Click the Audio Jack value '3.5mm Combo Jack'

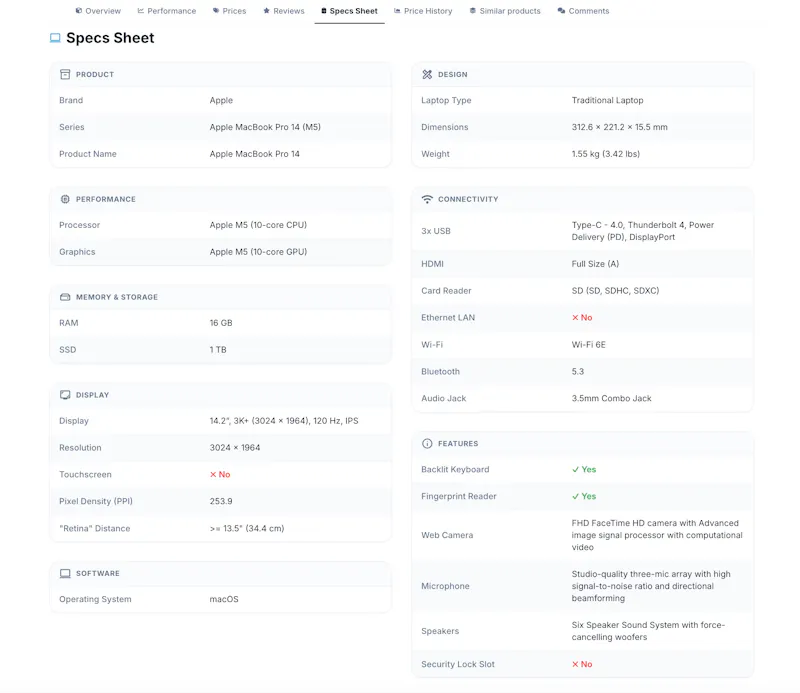click(x=611, y=399)
